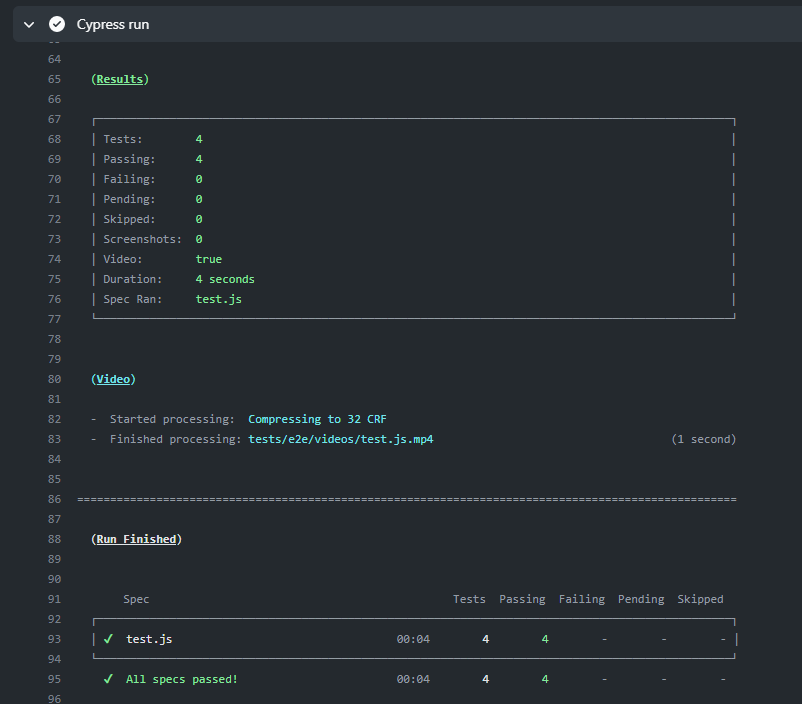The width and height of the screenshot is (802, 704).
Task: Select 'Compressing to 32 CRF' text
Action: (318, 419)
